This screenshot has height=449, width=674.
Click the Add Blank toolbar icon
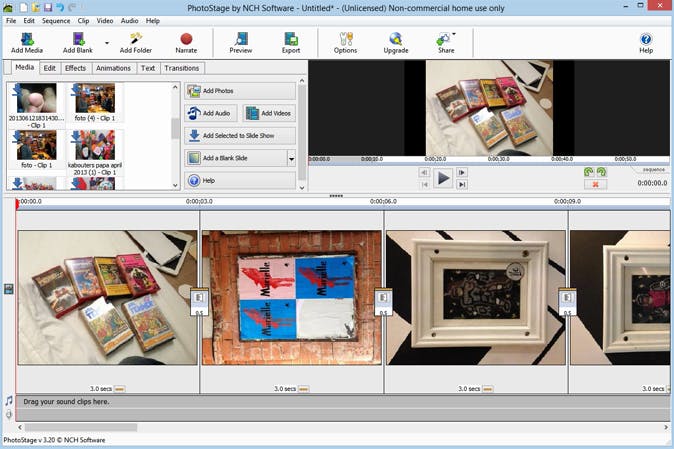pos(78,43)
